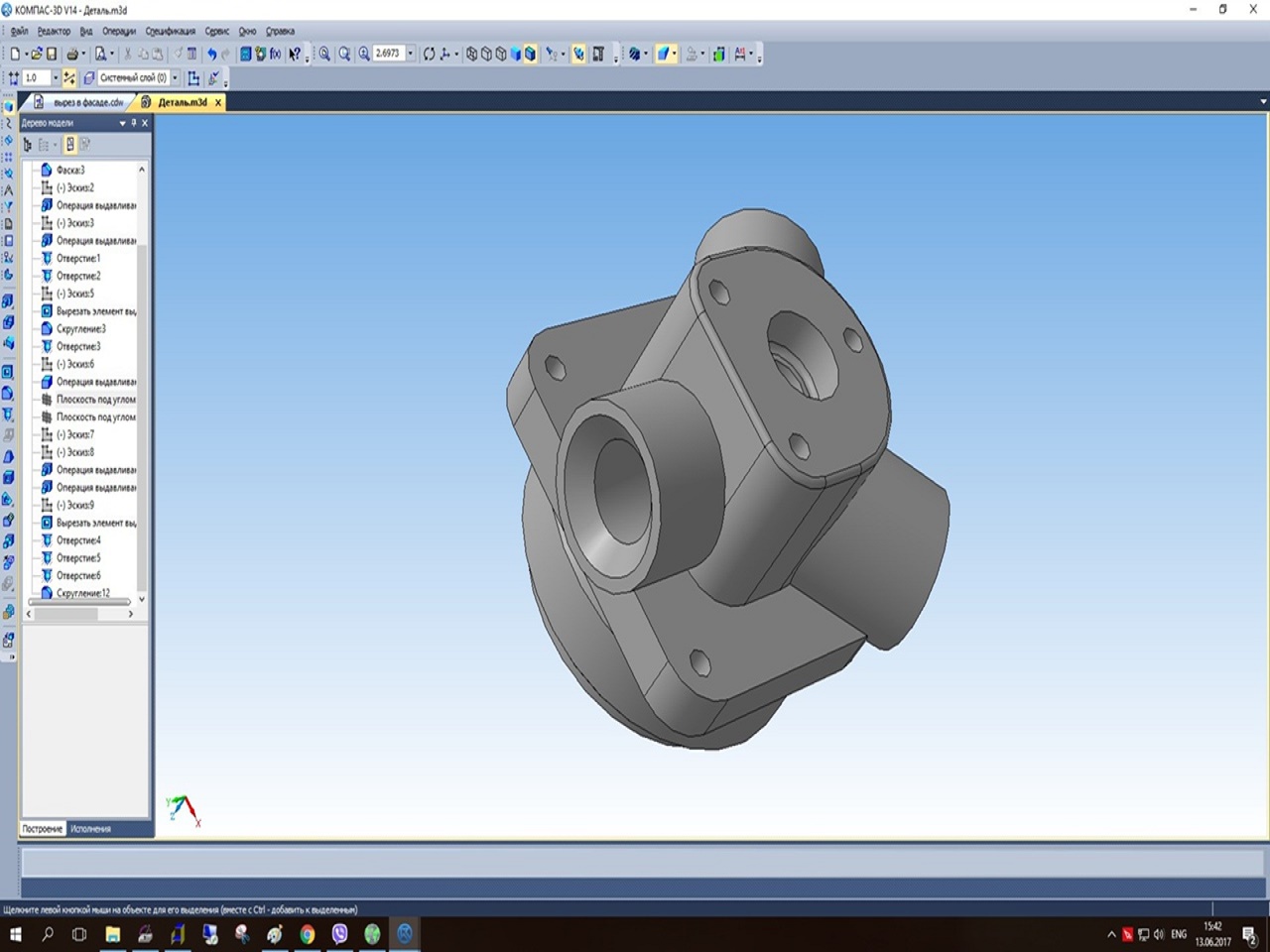Click the Save document icon

tap(52, 55)
